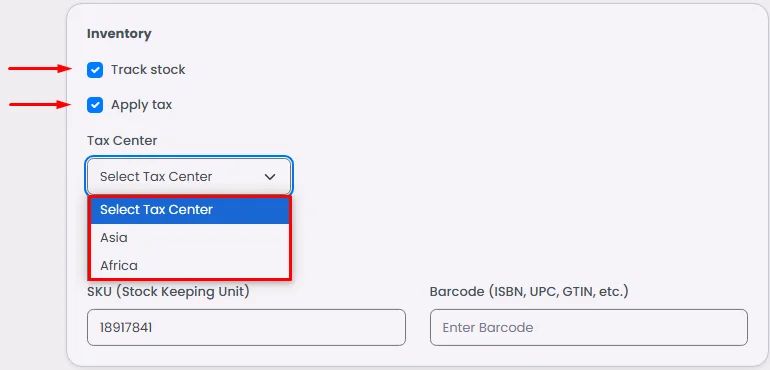Click the Enter Barcode placeholder text
770x370 pixels.
(488, 328)
